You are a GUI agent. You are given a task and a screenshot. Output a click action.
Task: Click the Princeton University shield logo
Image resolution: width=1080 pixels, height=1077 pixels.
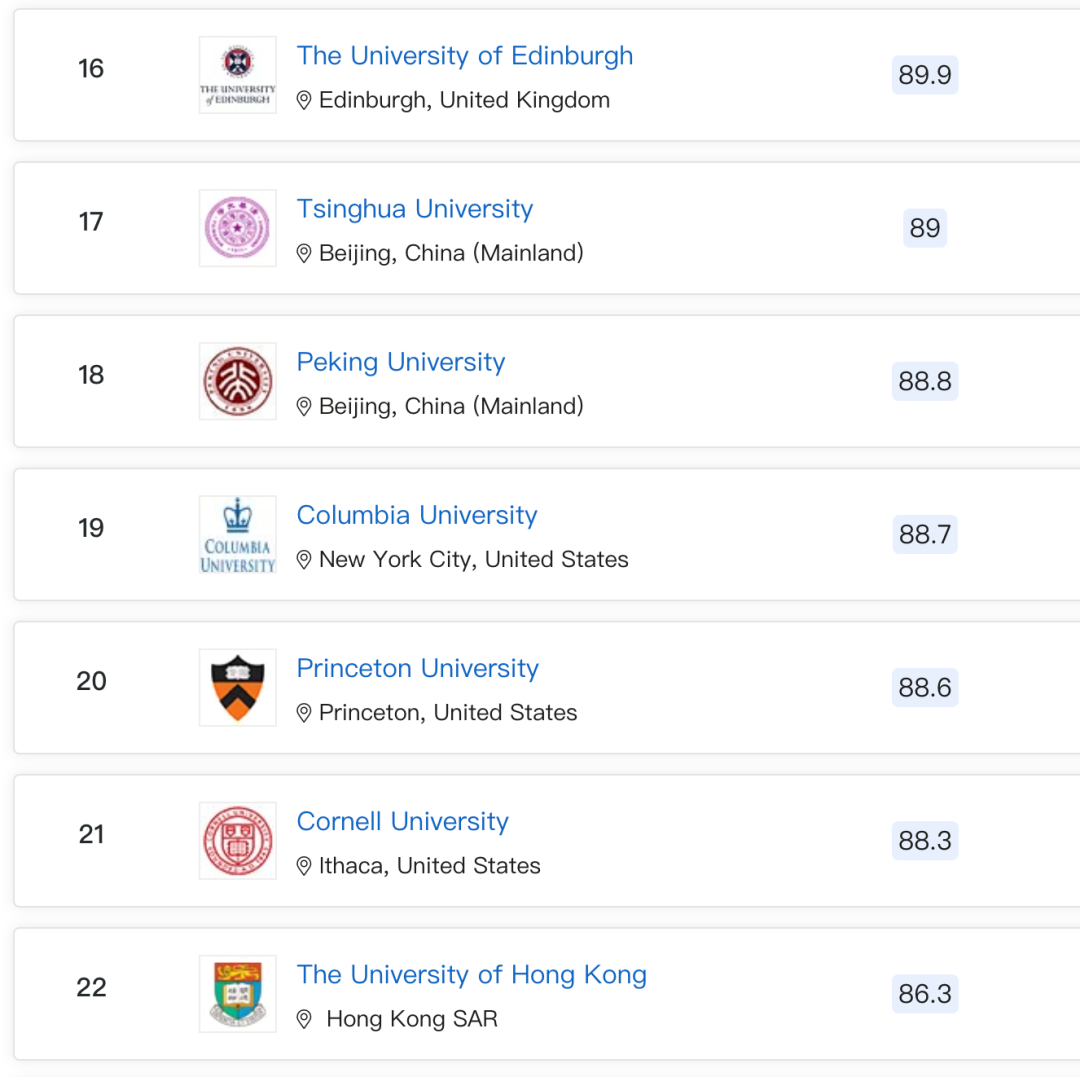point(238,687)
